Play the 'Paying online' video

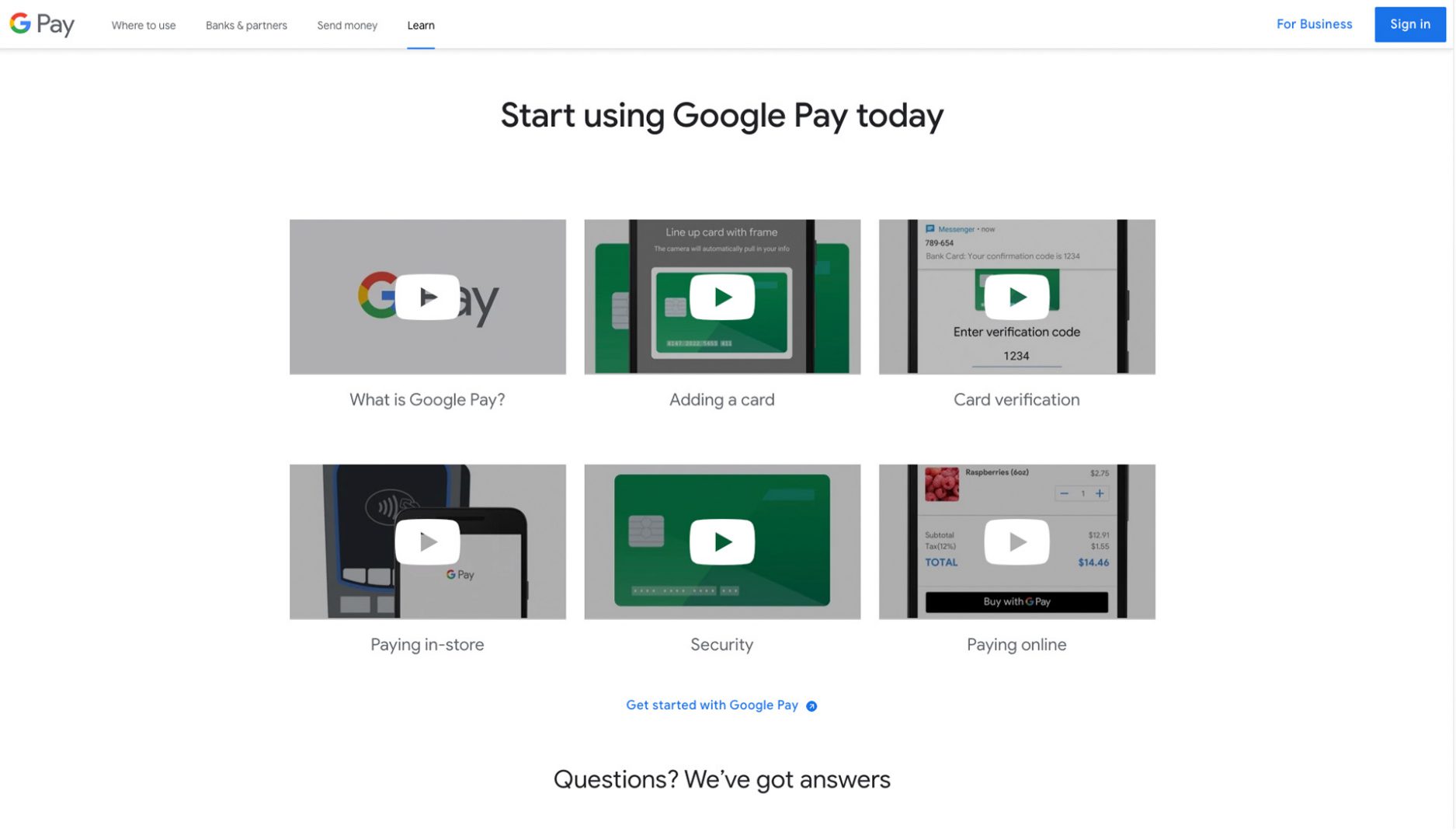click(1016, 541)
